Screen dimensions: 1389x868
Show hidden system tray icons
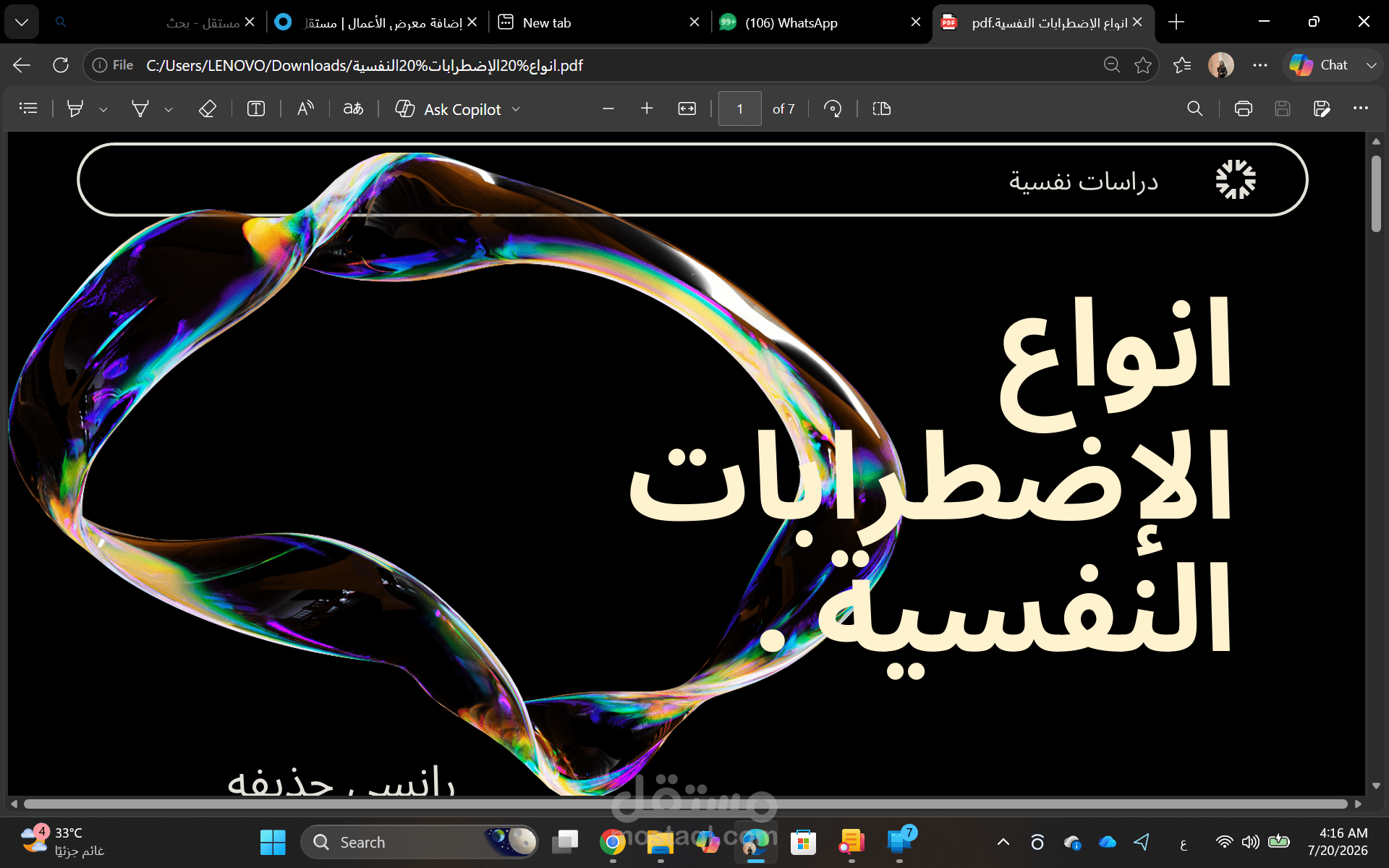tap(1003, 842)
